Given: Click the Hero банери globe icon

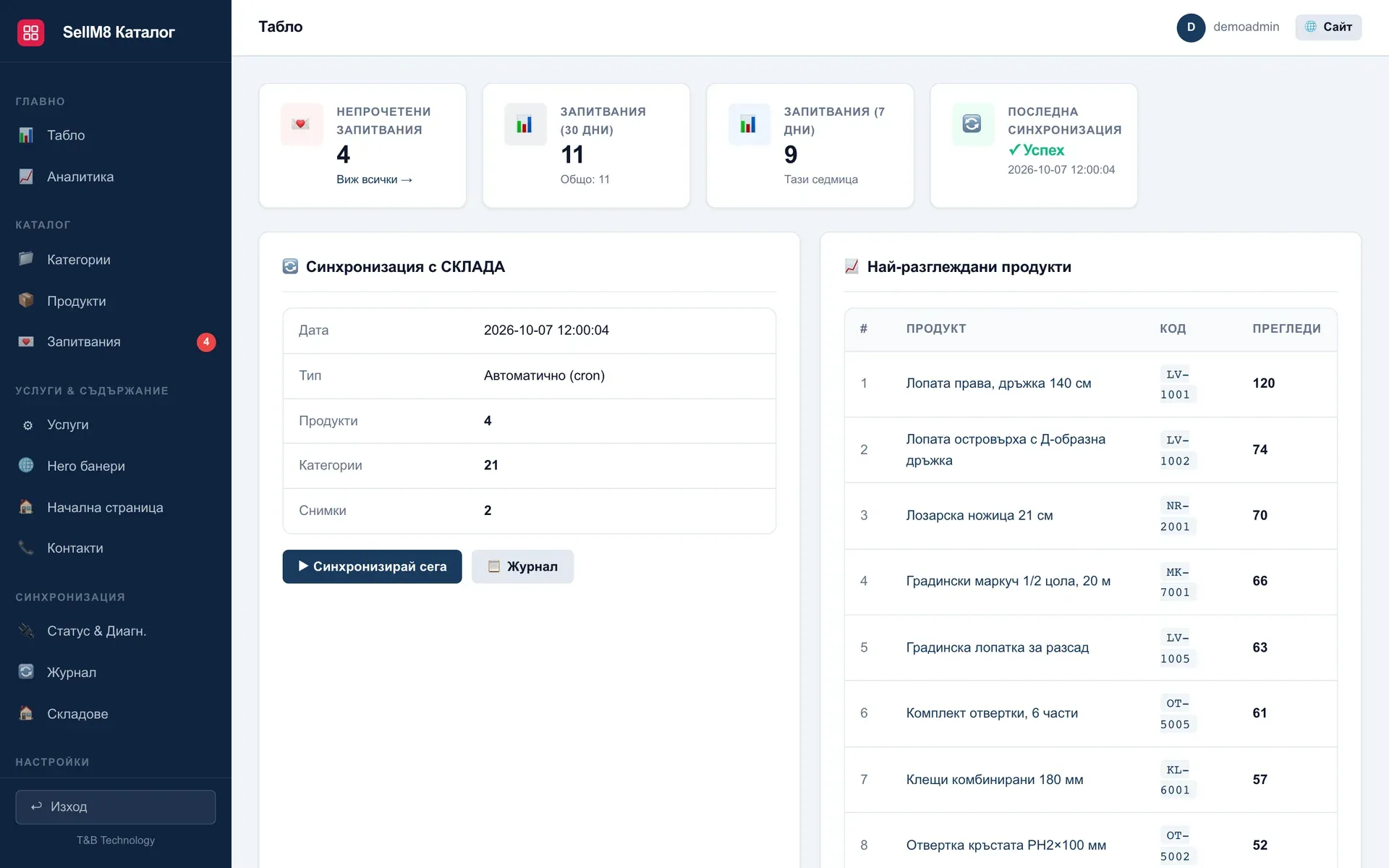Looking at the screenshot, I should (x=26, y=465).
